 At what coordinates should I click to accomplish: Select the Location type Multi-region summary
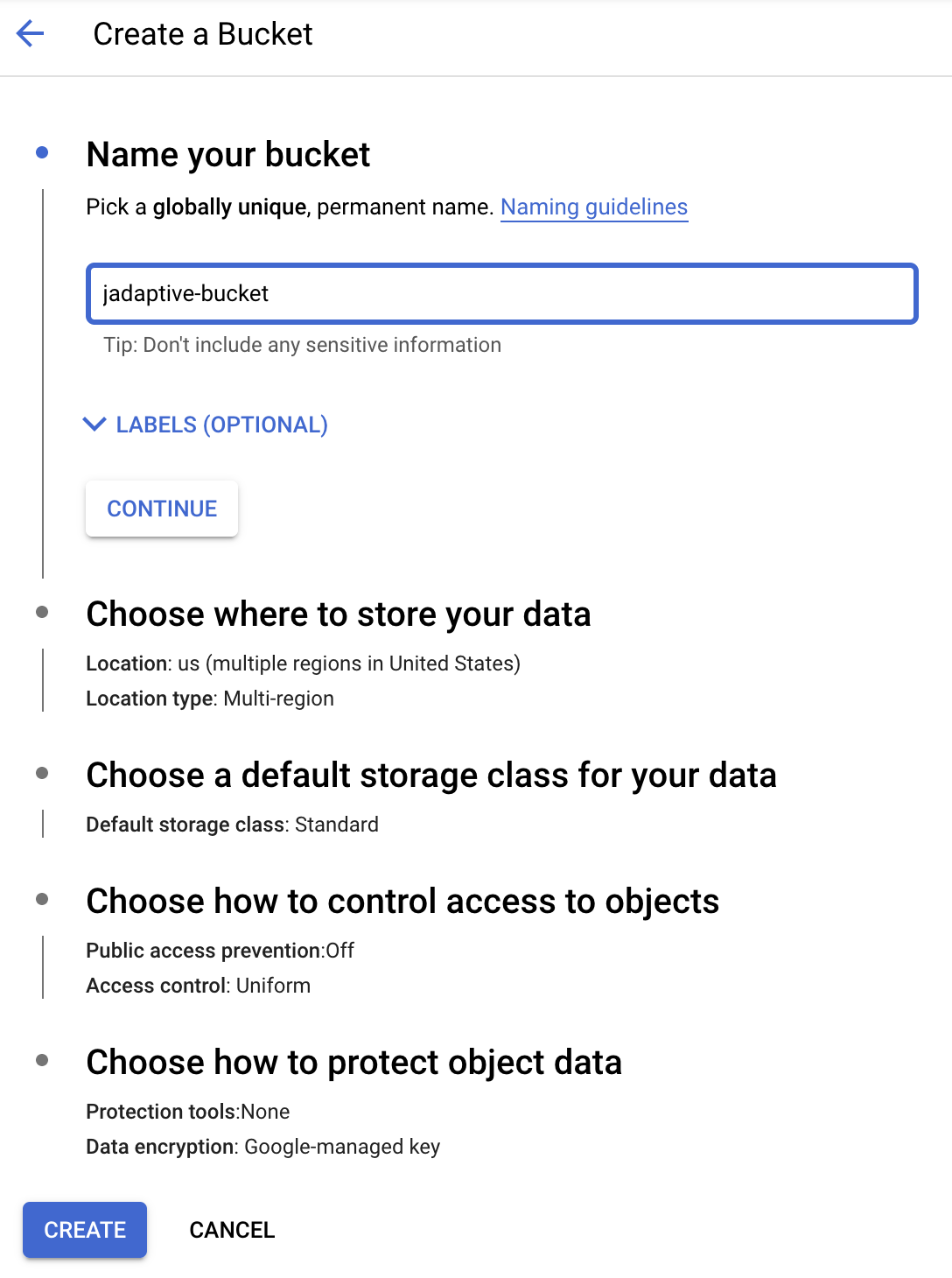[x=210, y=699]
